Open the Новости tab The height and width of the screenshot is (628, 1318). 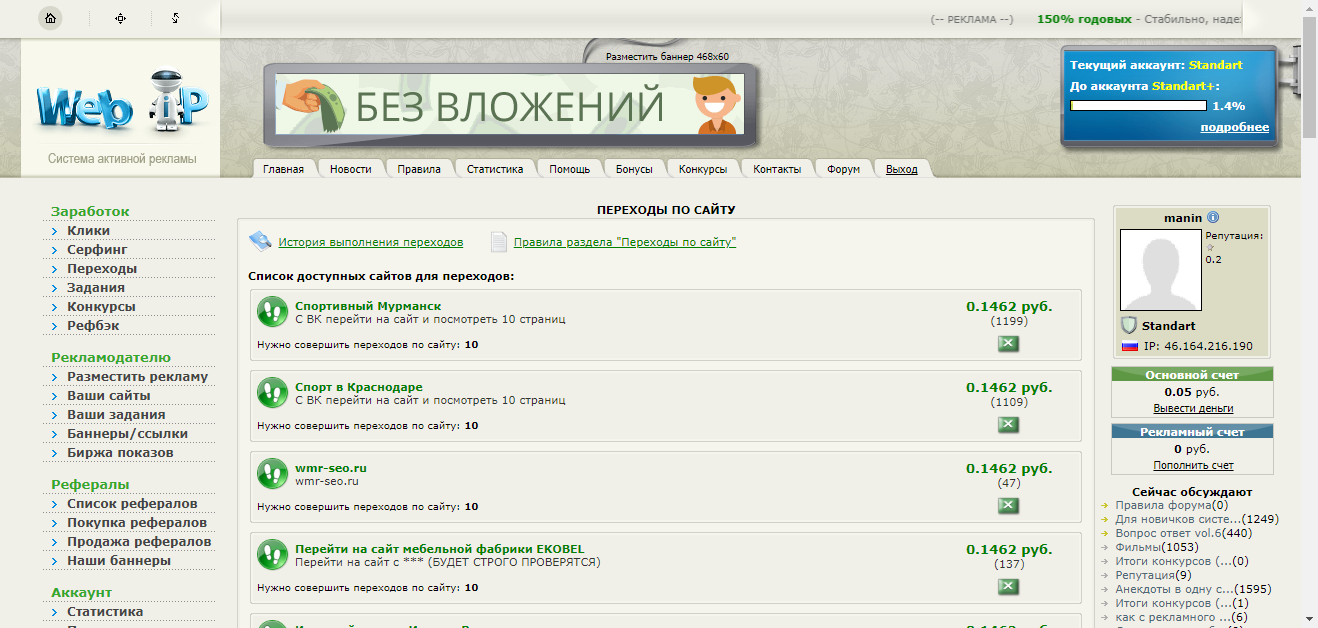point(350,169)
